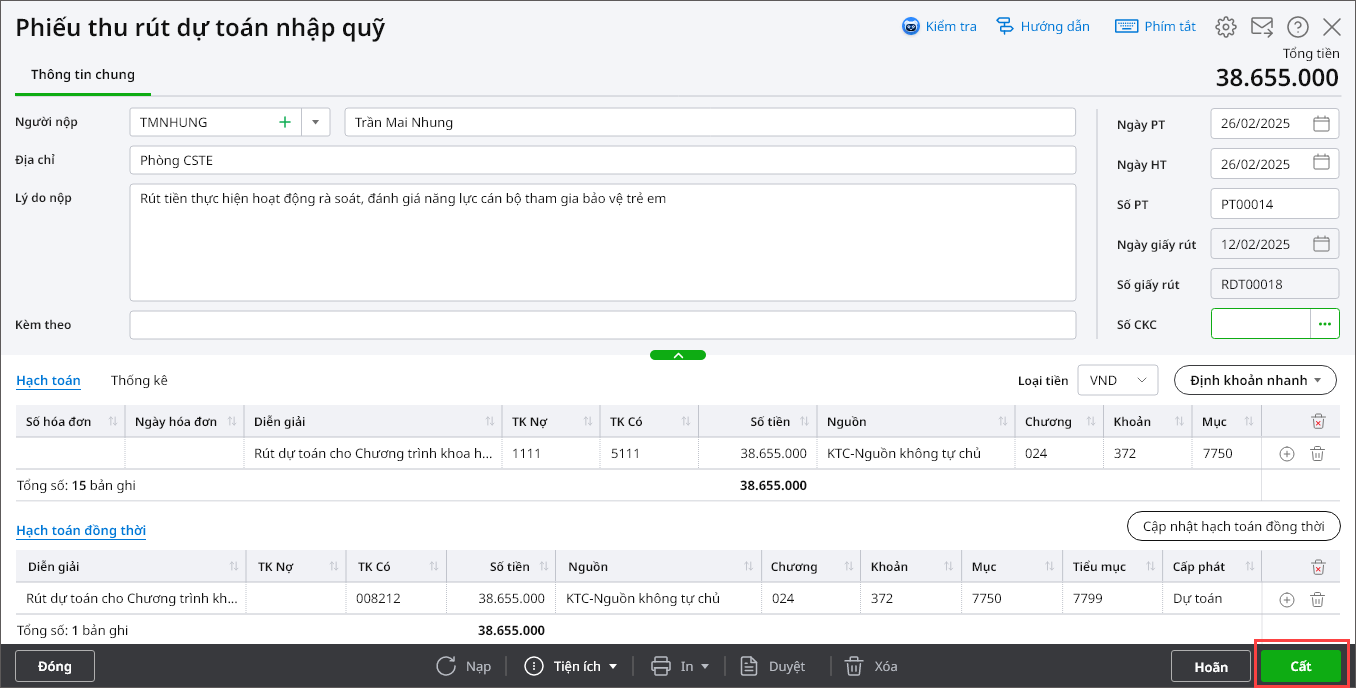
Task: Sort by Số hóa đơn column
Action: coord(112,422)
